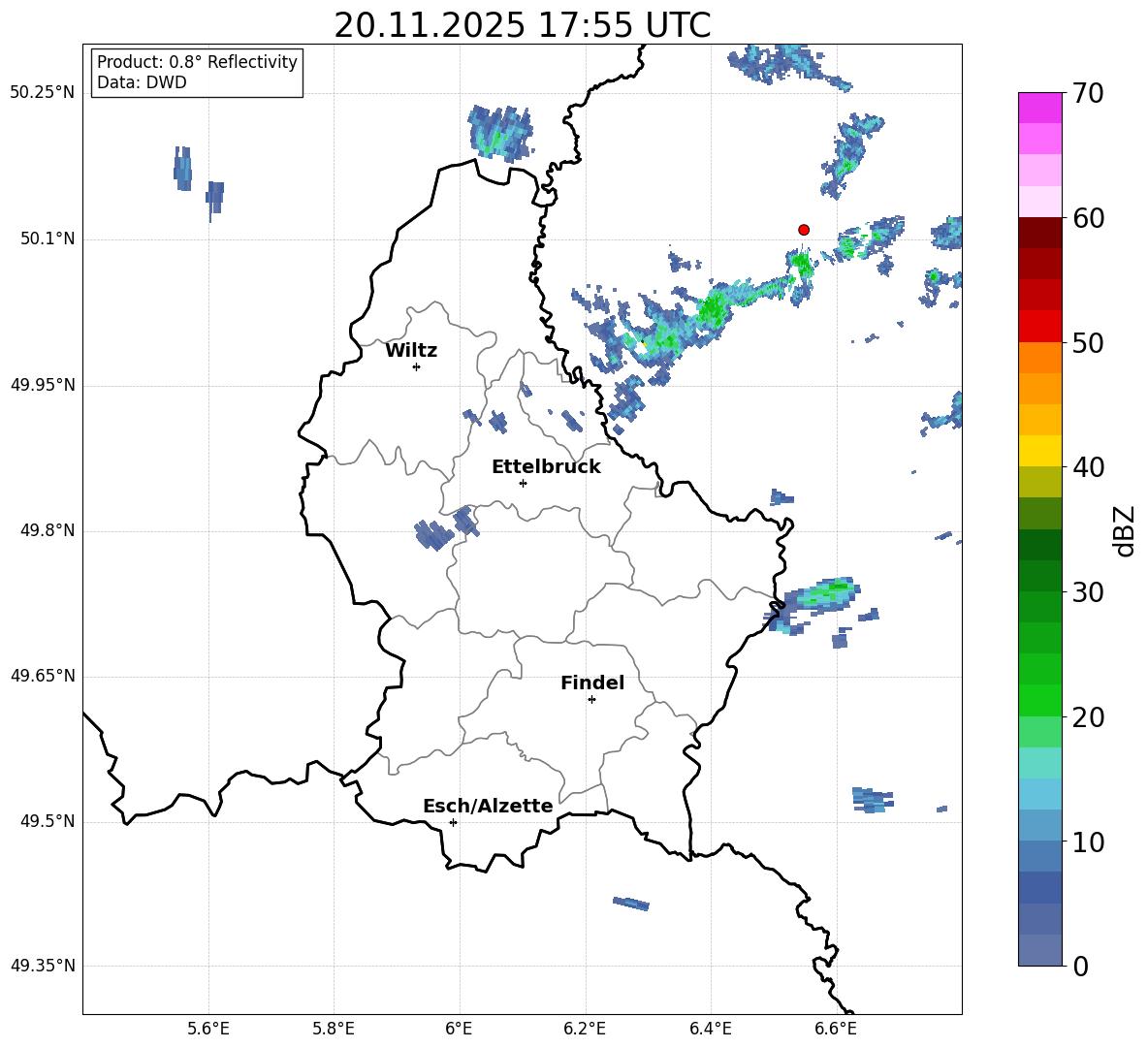Click the 49.5°N latitude tick label
Screen dimensions: 1148x1048
48,821
